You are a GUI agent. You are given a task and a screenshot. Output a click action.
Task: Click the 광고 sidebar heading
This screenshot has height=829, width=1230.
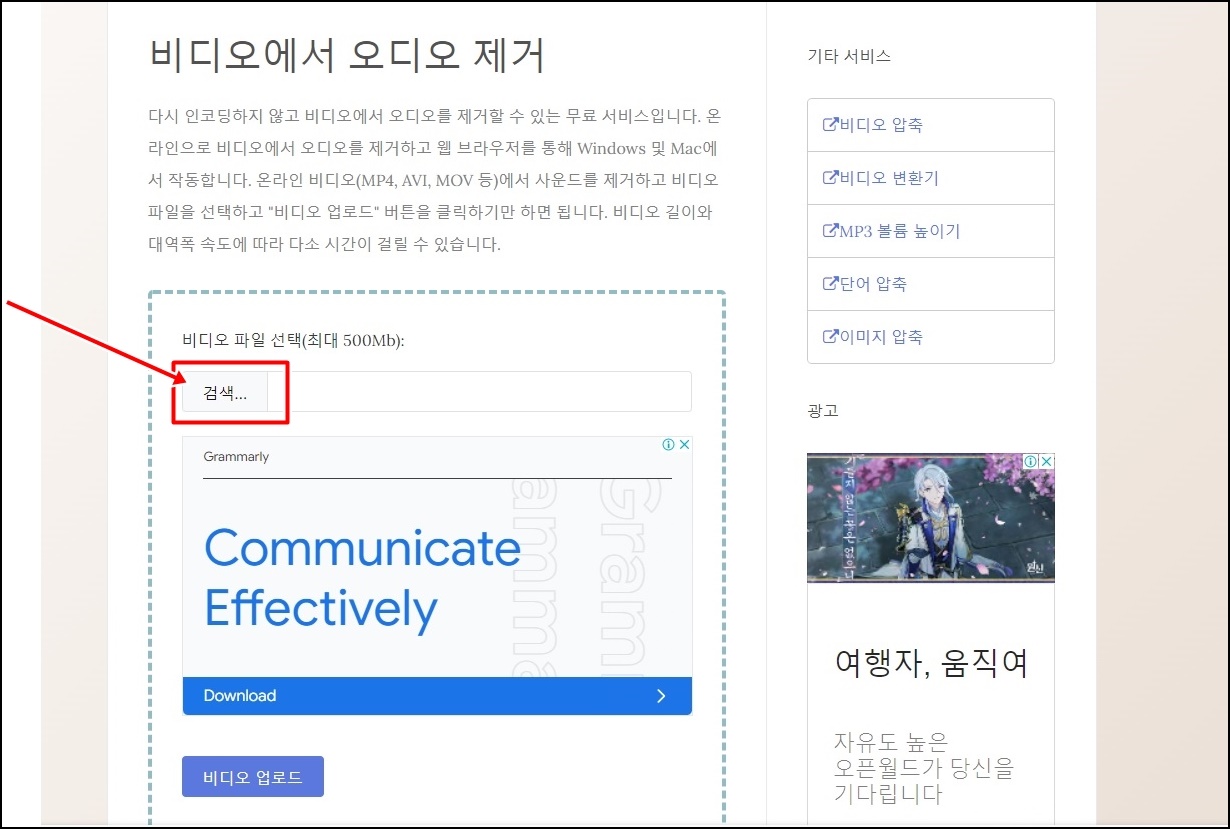[823, 410]
